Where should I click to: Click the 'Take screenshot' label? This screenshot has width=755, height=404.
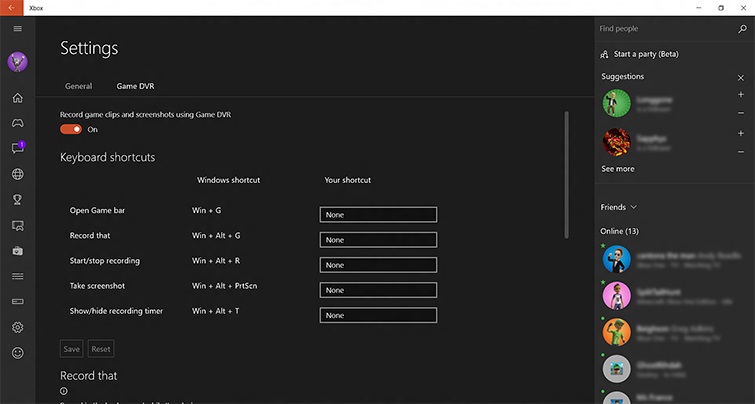97,286
